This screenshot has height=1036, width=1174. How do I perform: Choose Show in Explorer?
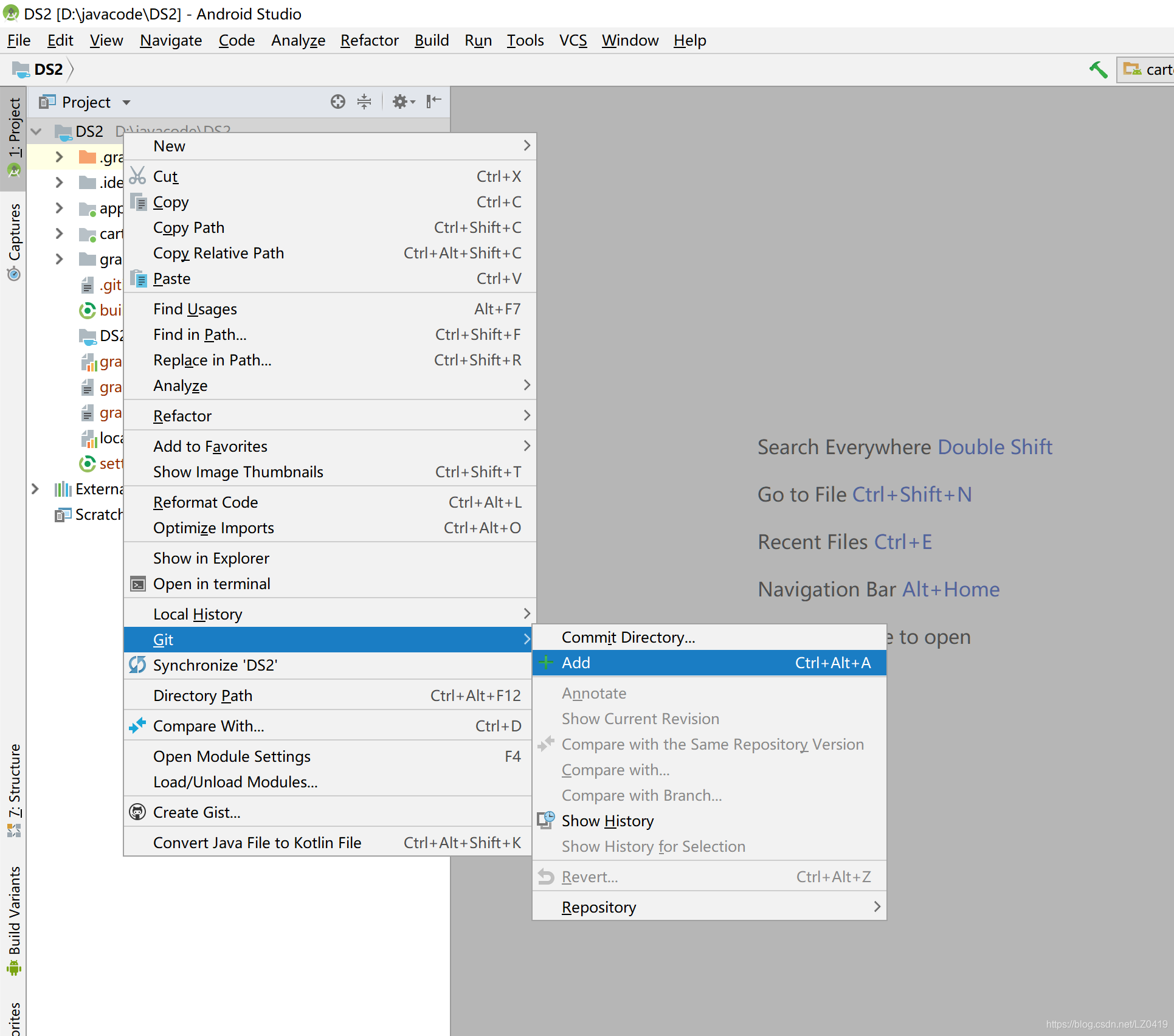[x=330, y=558]
